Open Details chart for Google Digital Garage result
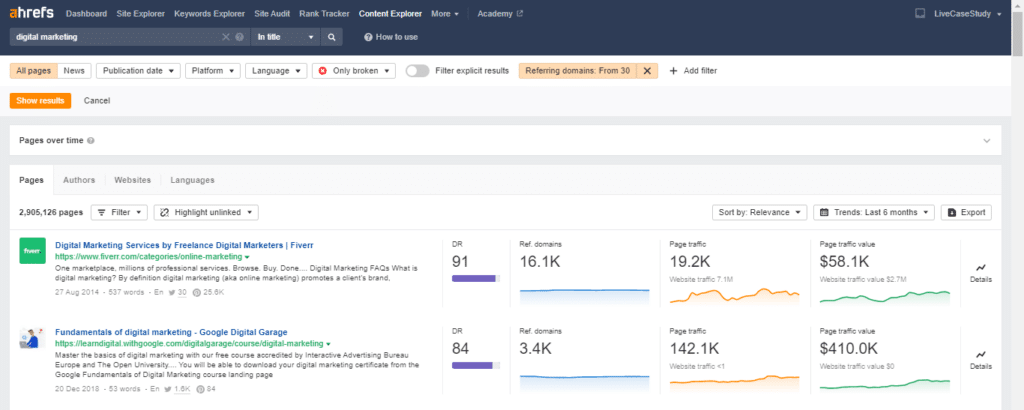The image size is (1024, 410). point(980,360)
